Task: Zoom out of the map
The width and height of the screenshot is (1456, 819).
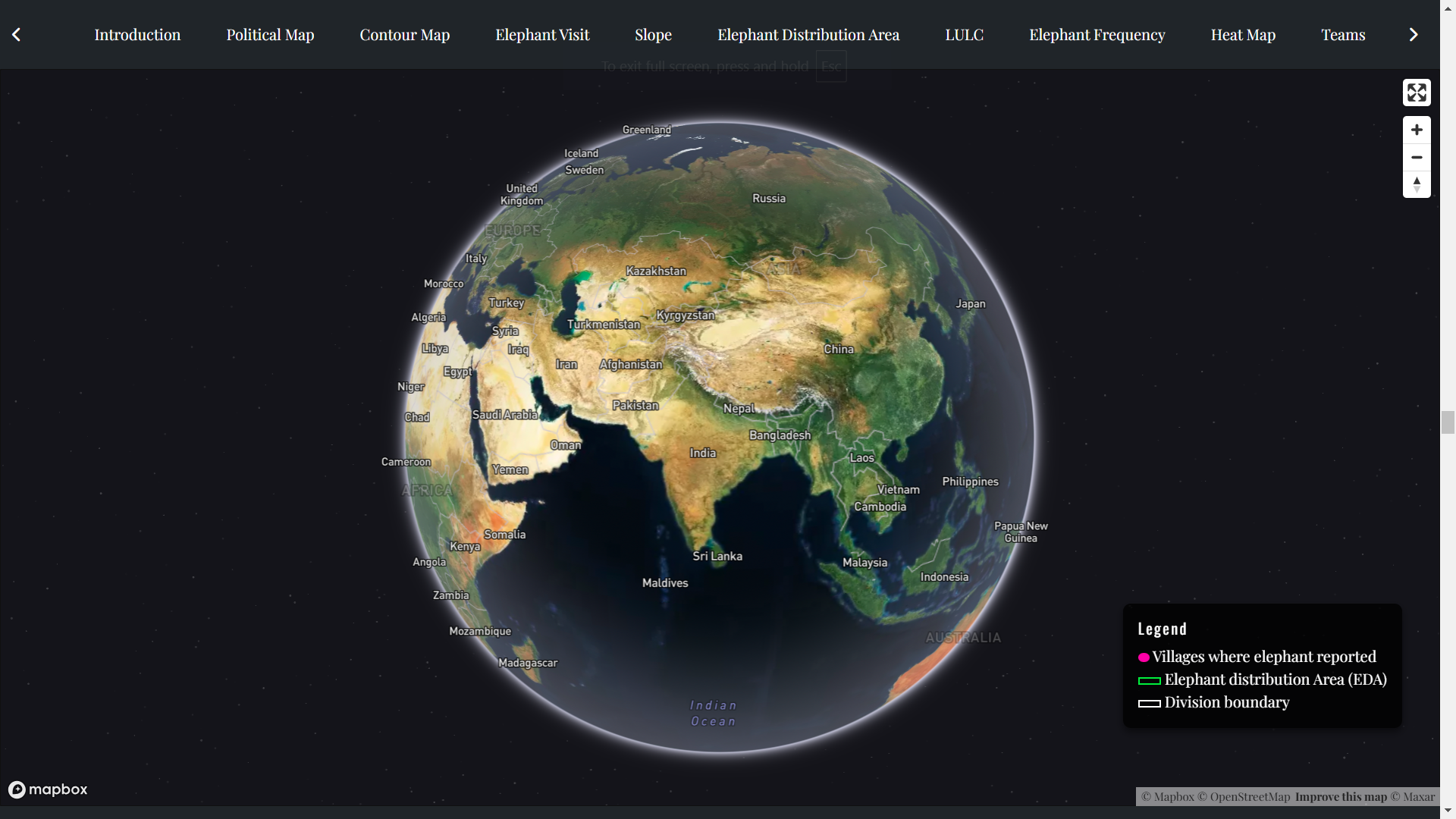Action: tap(1417, 157)
